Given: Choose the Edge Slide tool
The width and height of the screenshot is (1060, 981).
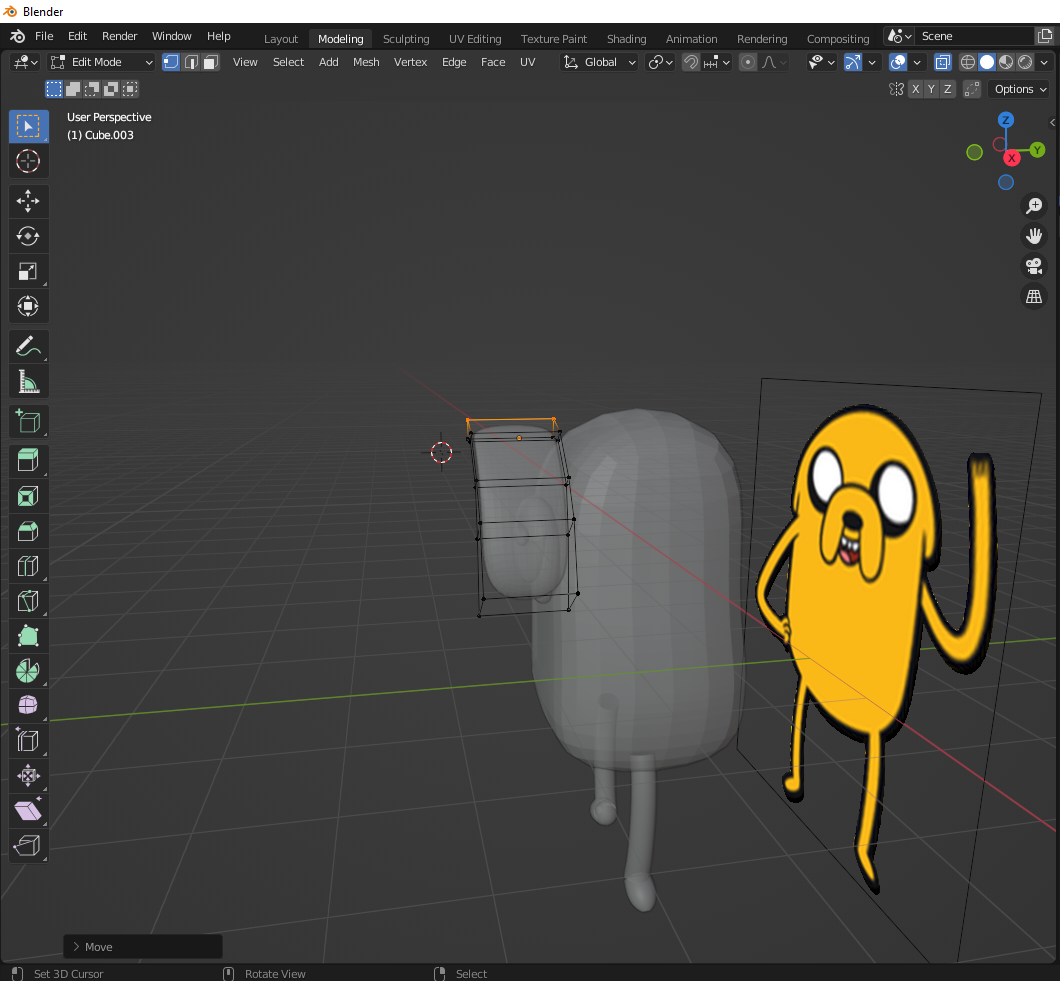Looking at the screenshot, I should pyautogui.click(x=28, y=741).
